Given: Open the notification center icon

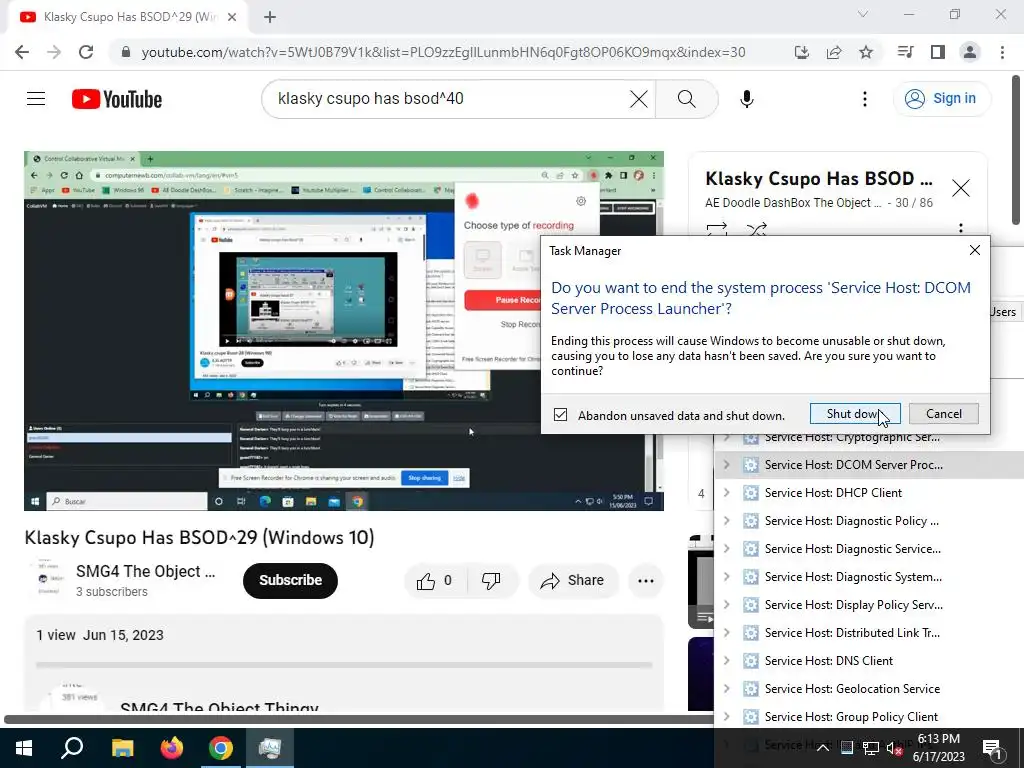Looking at the screenshot, I should pos(992,750).
